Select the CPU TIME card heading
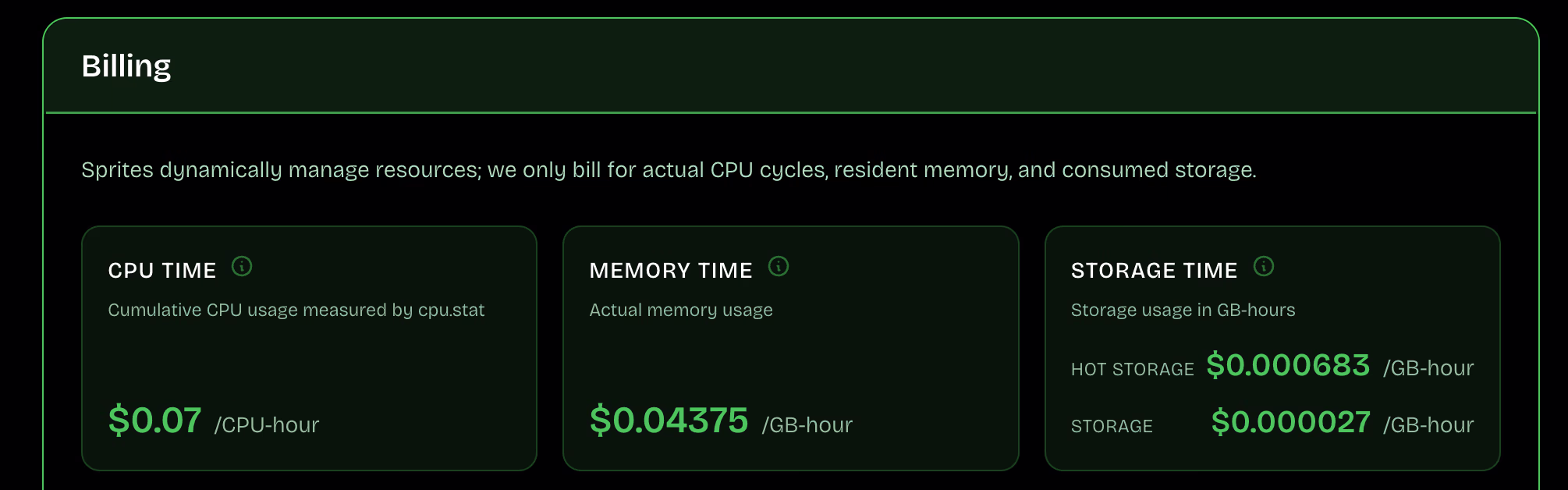 pyautogui.click(x=161, y=271)
